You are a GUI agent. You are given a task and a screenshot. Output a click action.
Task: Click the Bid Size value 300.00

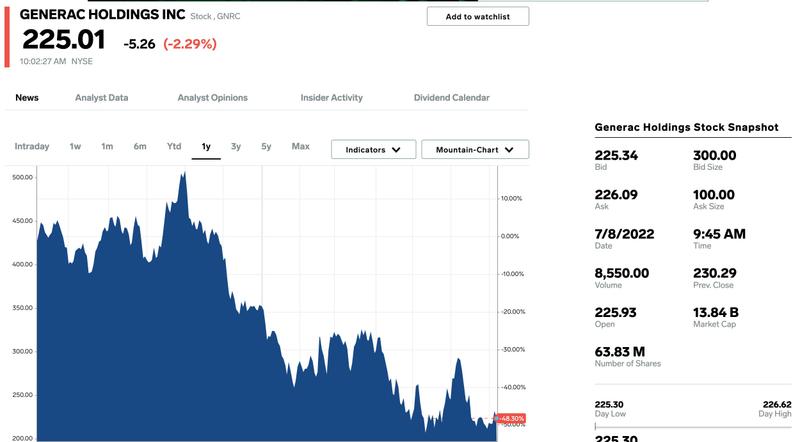(714, 155)
